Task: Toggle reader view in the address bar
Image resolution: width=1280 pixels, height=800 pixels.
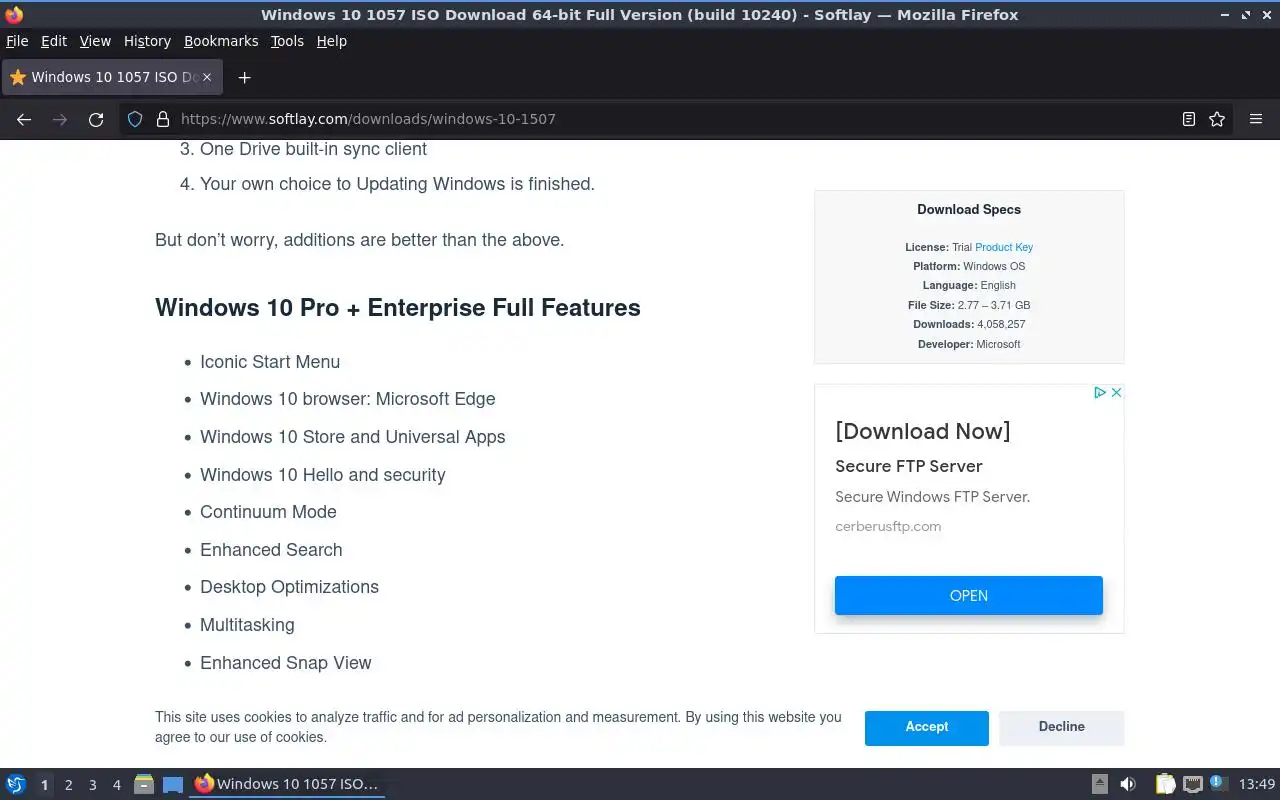Action: pyautogui.click(x=1188, y=119)
